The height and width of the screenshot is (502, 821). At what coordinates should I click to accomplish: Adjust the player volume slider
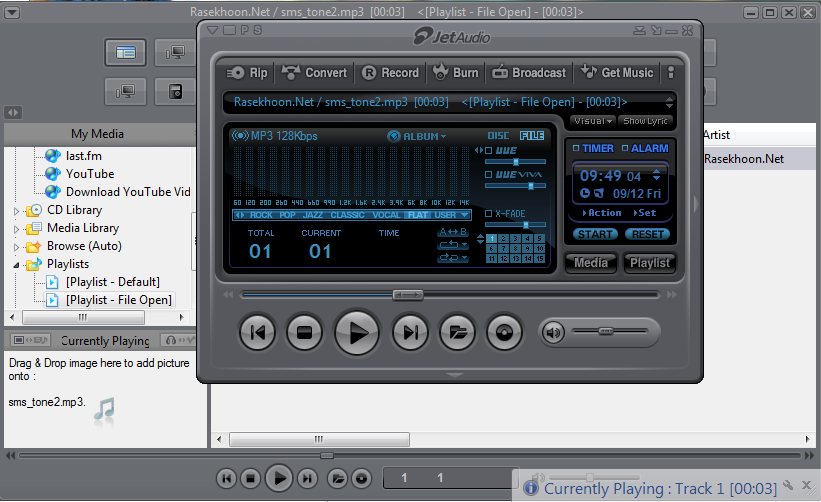tap(606, 331)
